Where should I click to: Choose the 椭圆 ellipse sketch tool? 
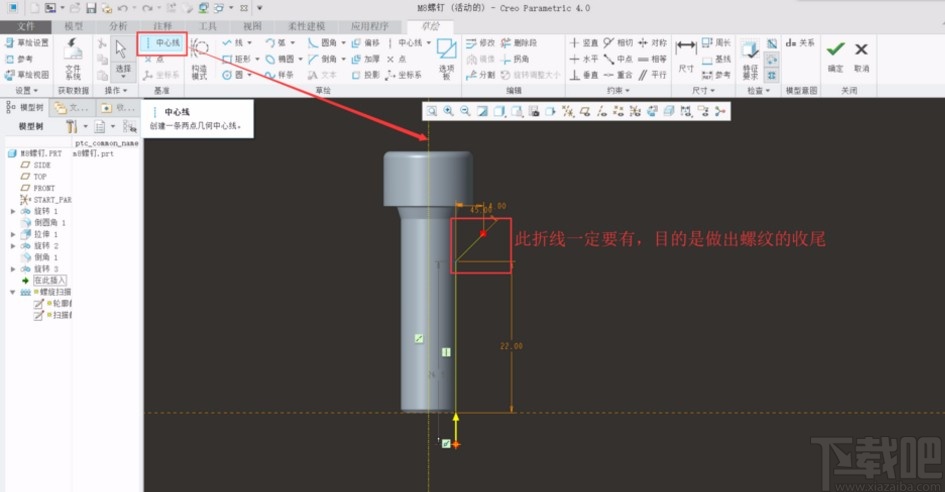[281, 59]
